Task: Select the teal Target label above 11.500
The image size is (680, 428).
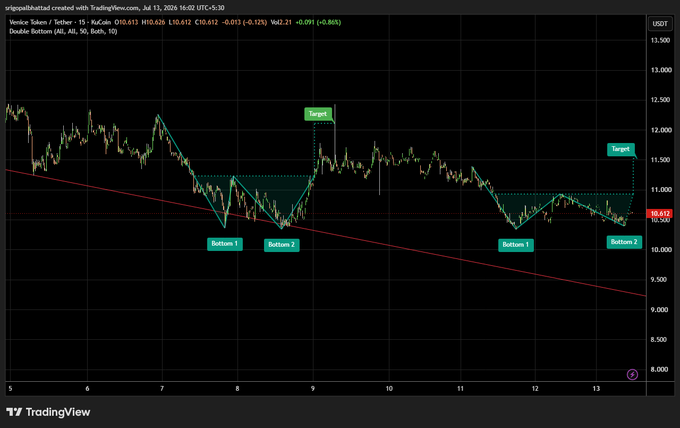Action: [621, 149]
